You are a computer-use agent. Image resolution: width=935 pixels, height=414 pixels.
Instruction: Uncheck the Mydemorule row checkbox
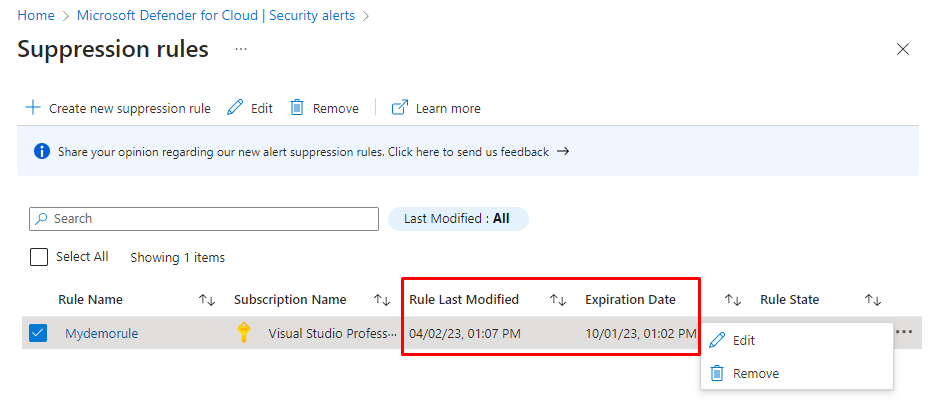(x=39, y=333)
